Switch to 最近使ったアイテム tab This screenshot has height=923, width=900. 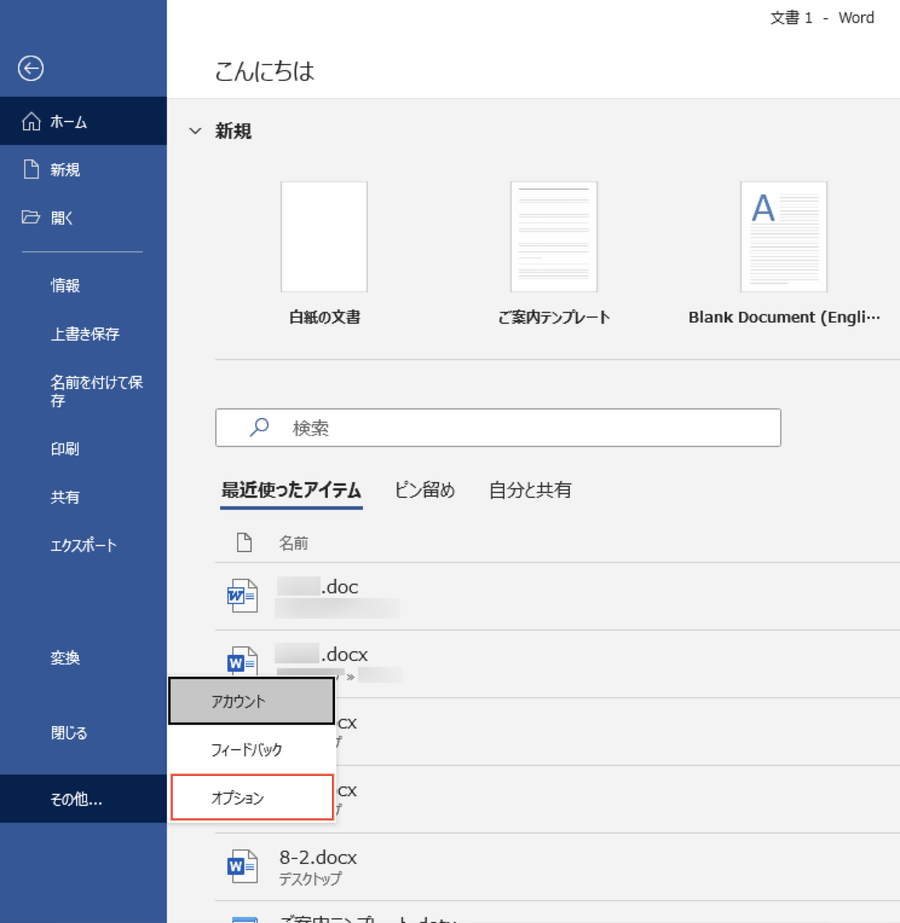(x=291, y=490)
